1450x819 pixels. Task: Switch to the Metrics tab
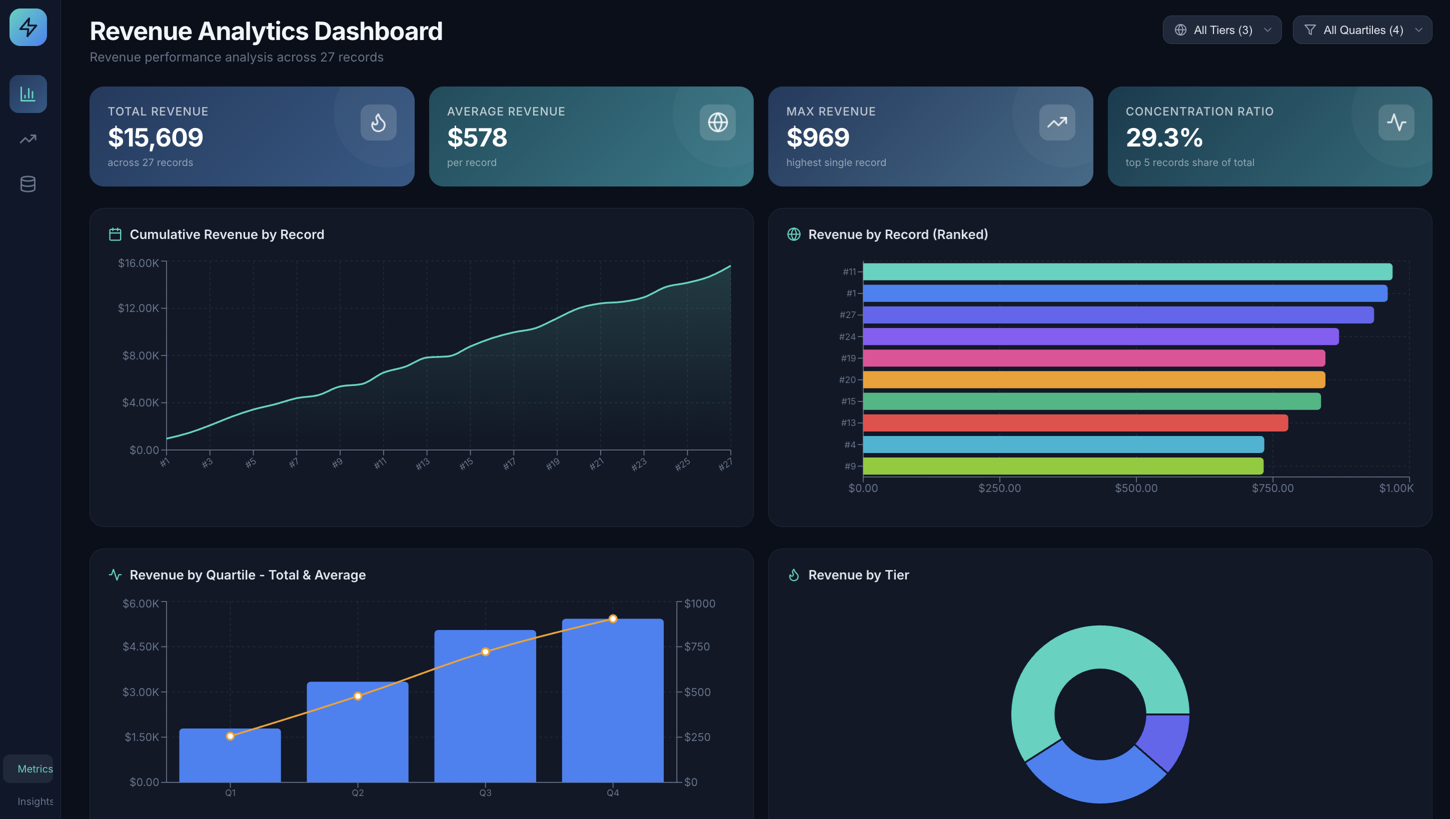[x=34, y=769]
